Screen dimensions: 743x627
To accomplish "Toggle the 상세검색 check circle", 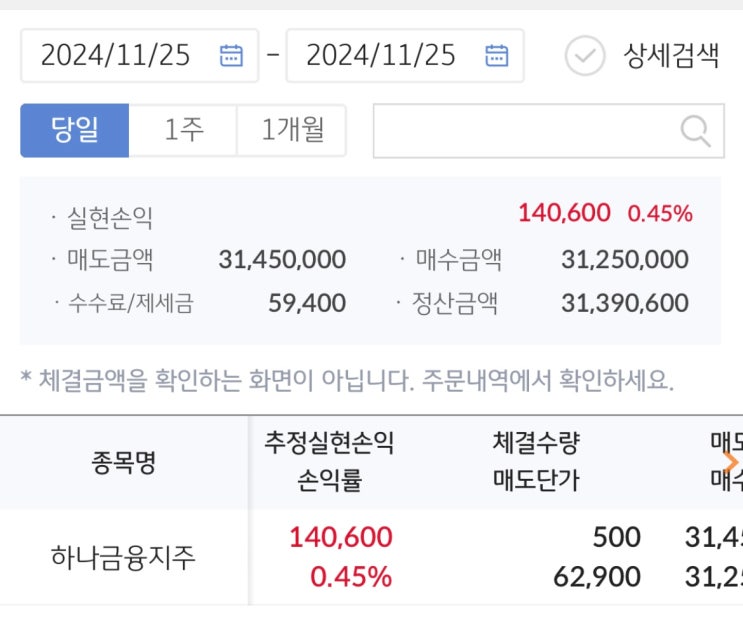I will point(585,56).
